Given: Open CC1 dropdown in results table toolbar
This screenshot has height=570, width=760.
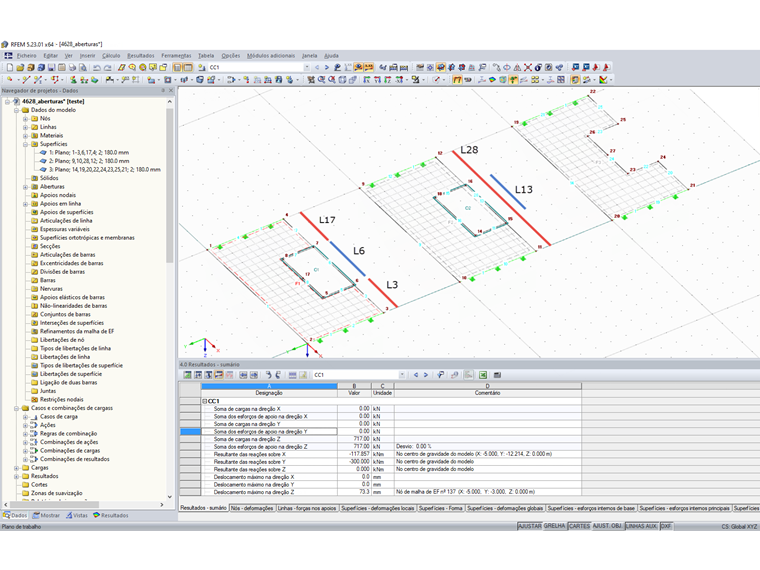Looking at the screenshot, I should (402, 375).
